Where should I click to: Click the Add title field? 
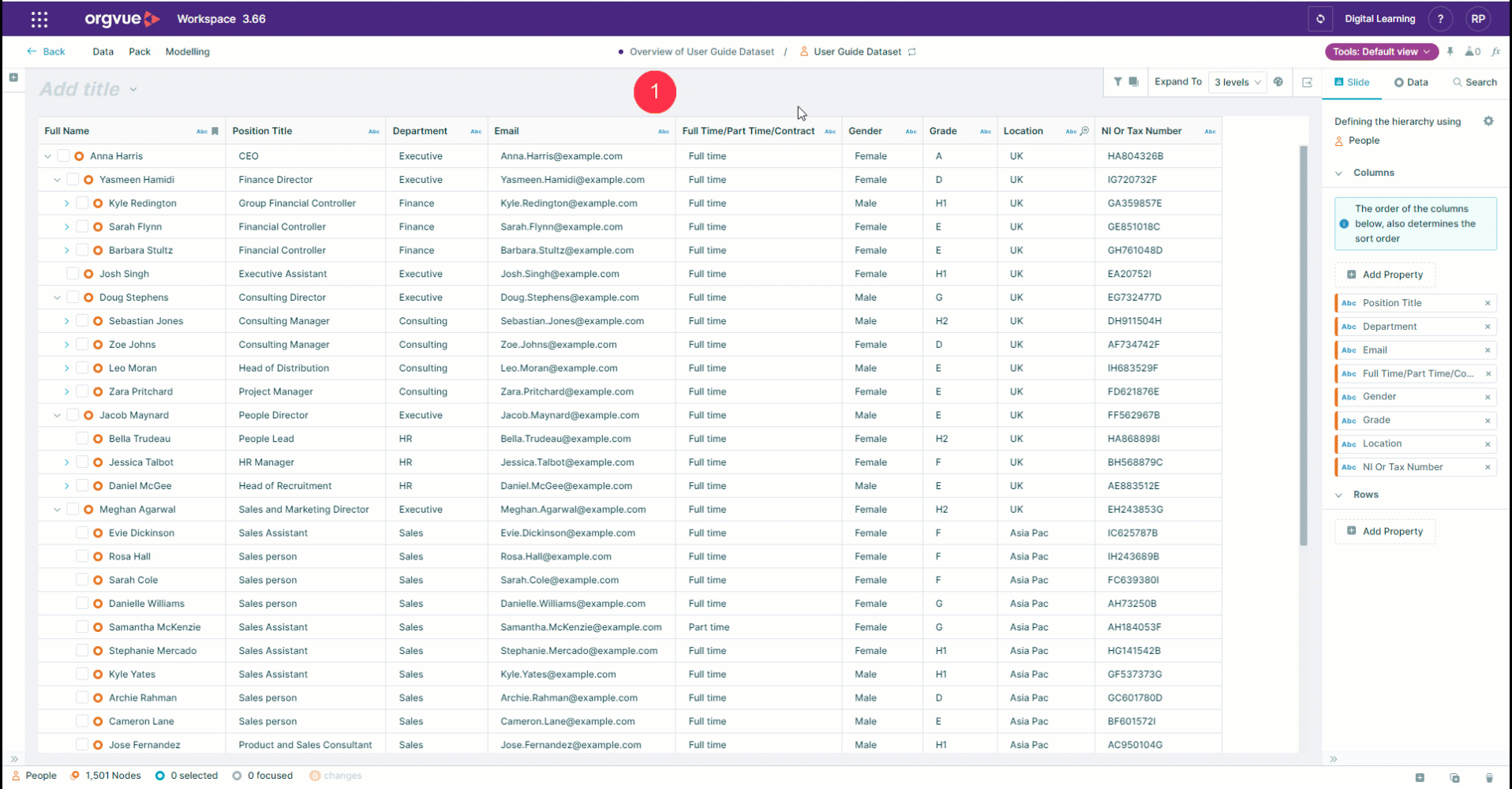(80, 89)
